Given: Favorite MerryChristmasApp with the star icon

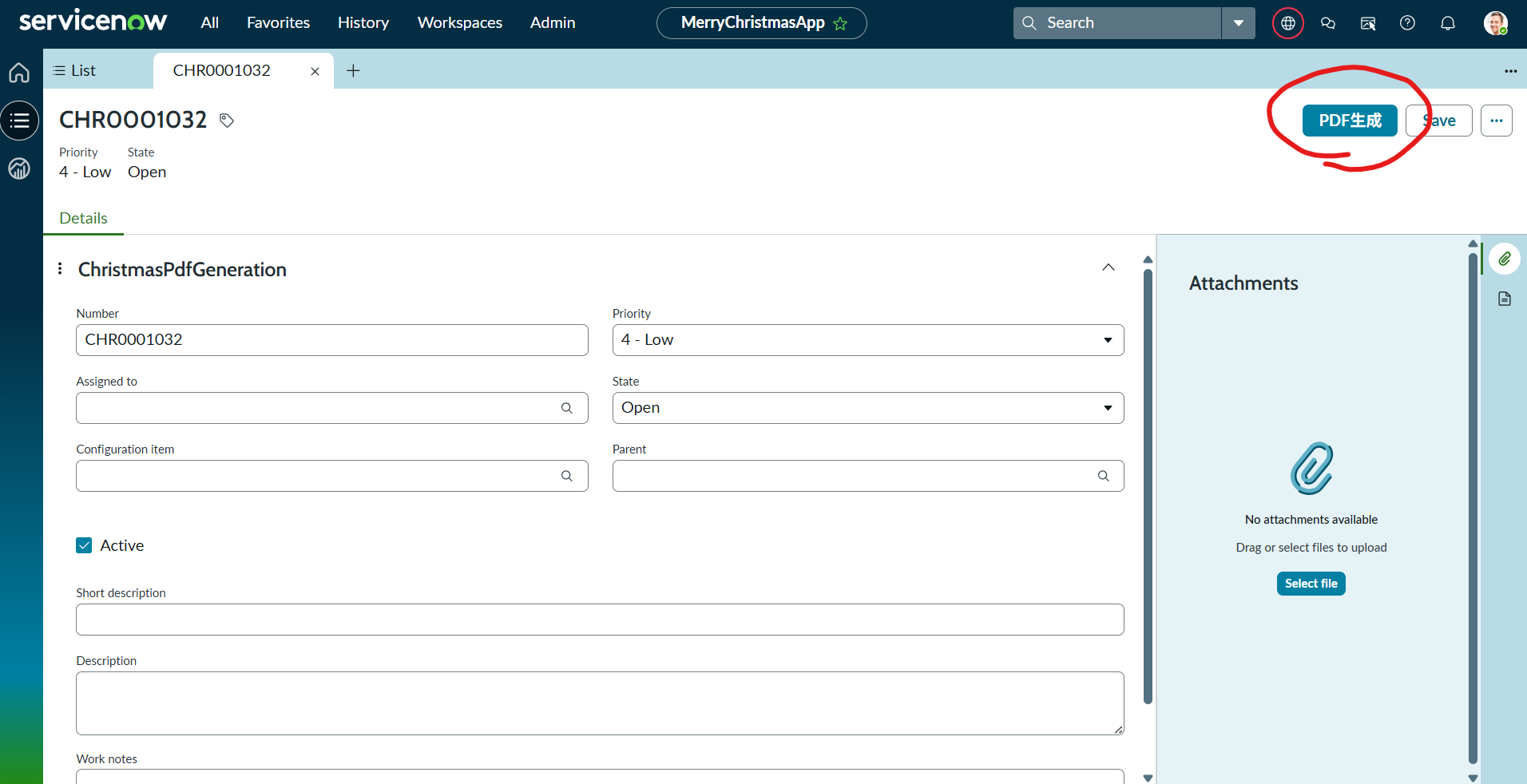Looking at the screenshot, I should pyautogui.click(x=840, y=23).
